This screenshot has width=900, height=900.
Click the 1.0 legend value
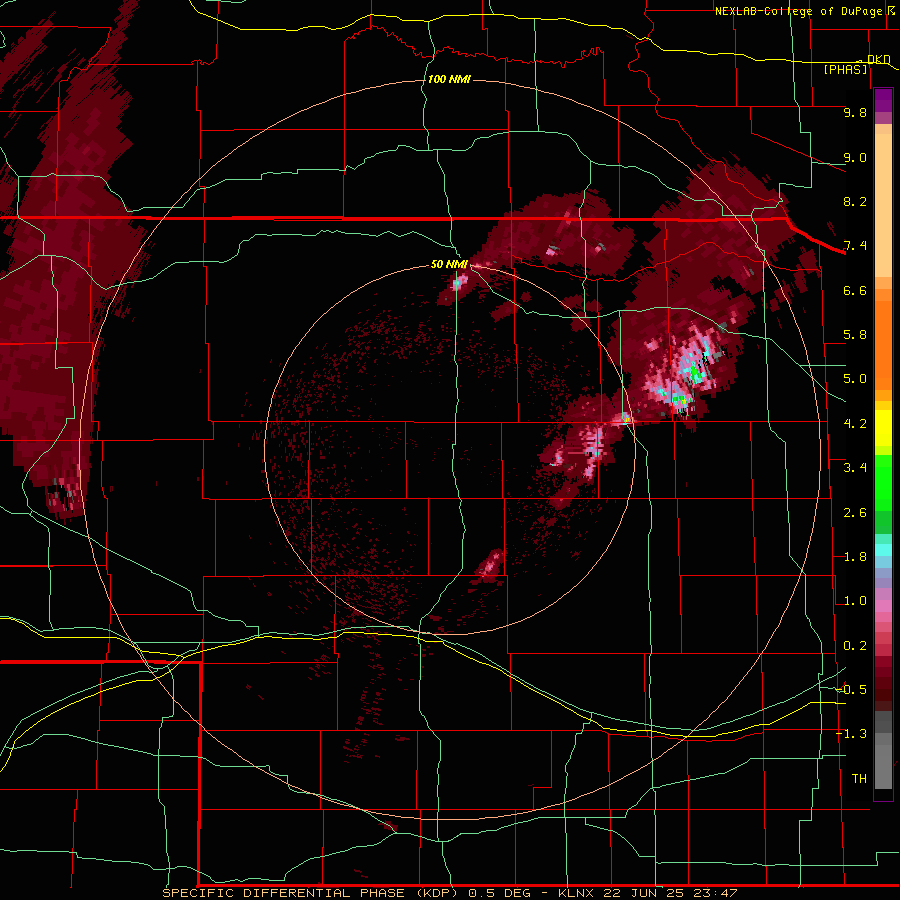click(855, 601)
